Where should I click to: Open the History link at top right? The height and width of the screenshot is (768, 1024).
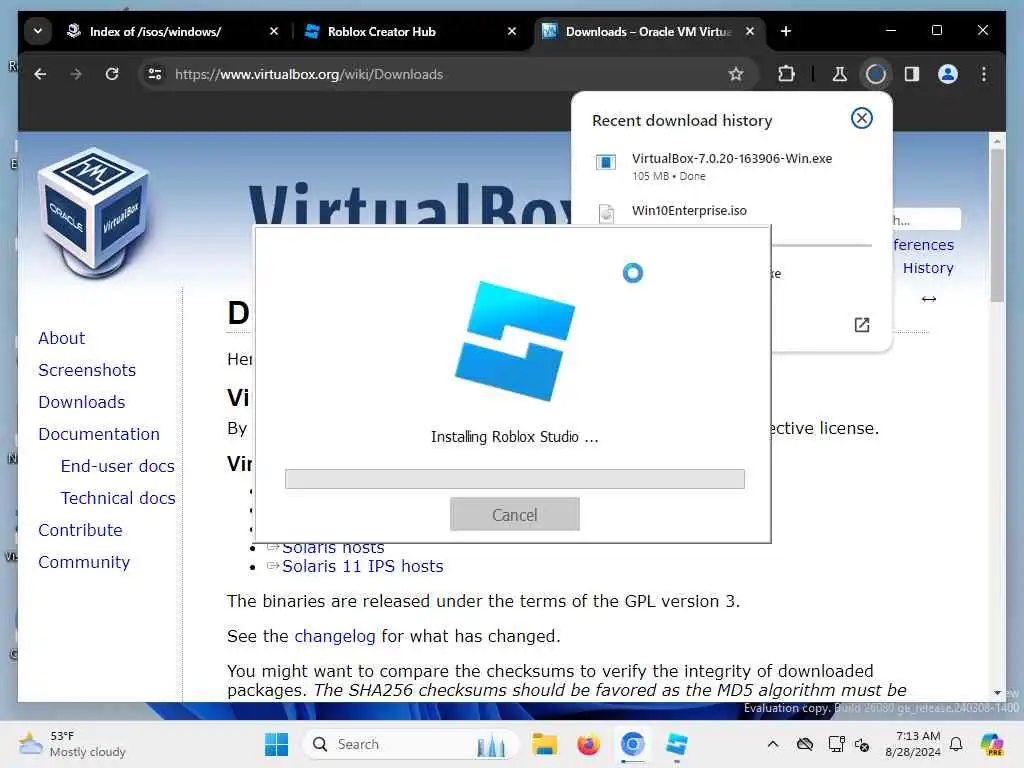[928, 268]
